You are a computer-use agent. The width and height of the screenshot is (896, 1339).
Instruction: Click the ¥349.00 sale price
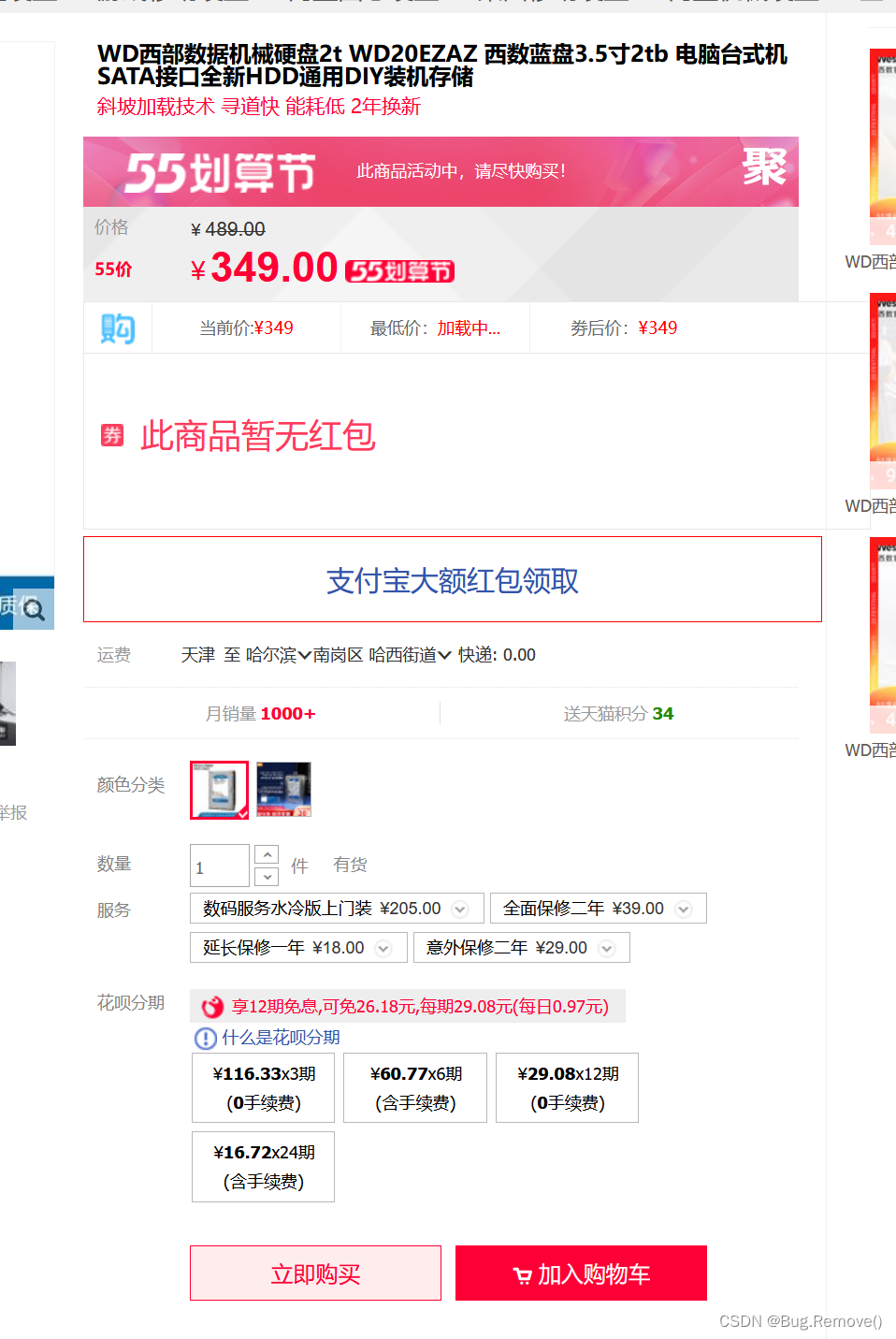[264, 269]
